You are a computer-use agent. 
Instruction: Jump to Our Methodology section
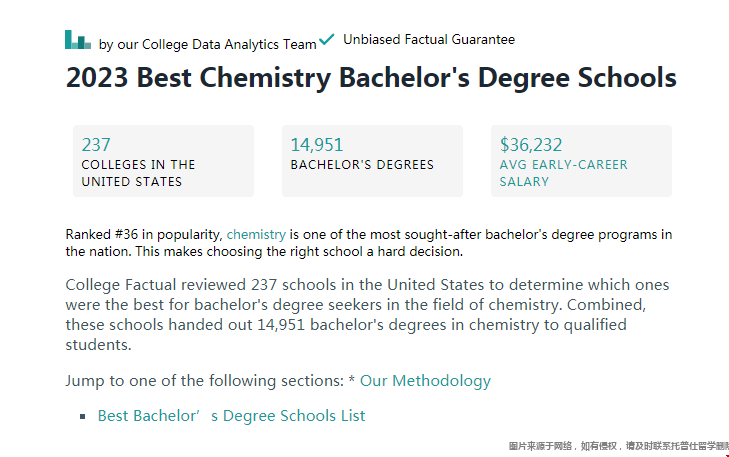425,381
